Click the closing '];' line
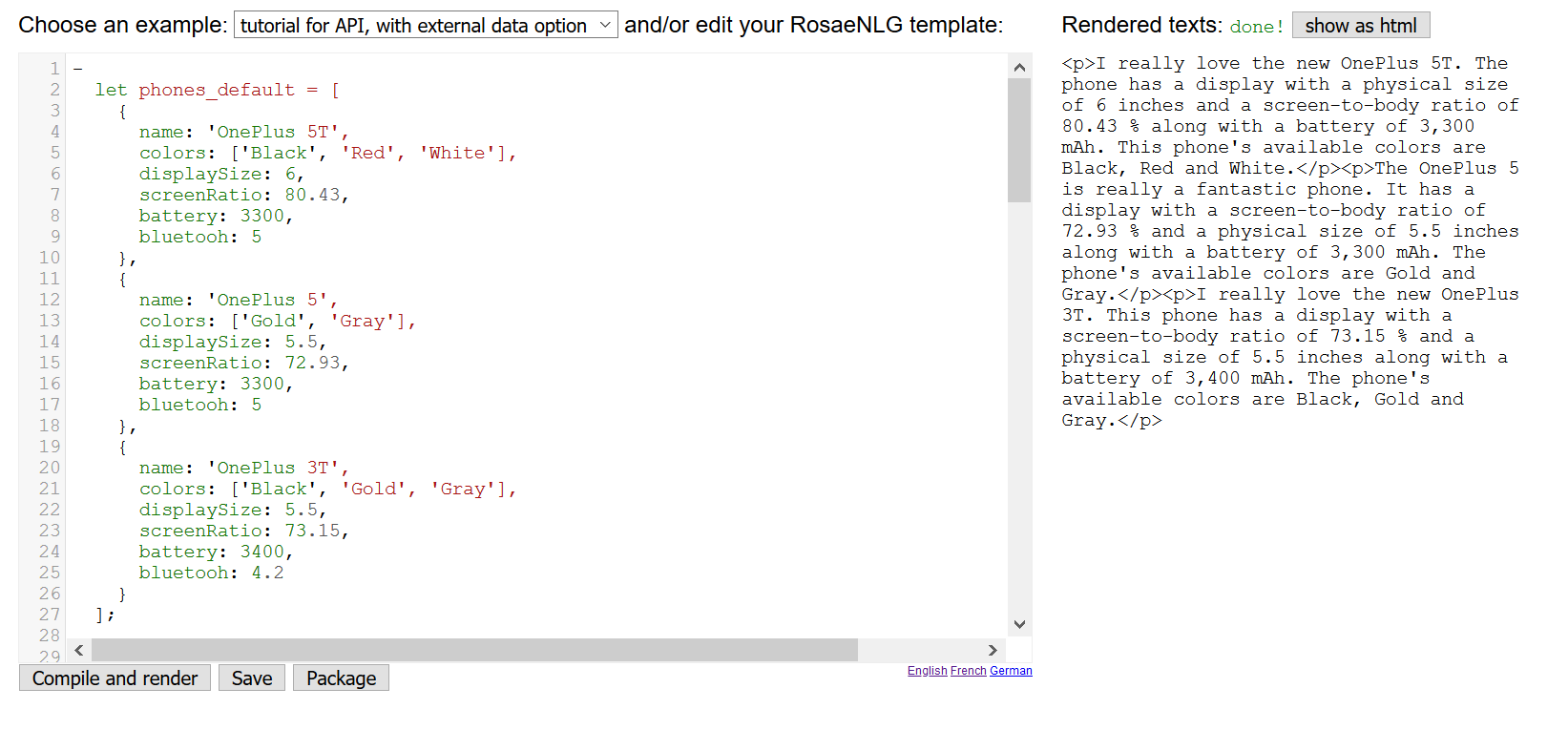Viewport: 1568px width, 751px height. [105, 615]
